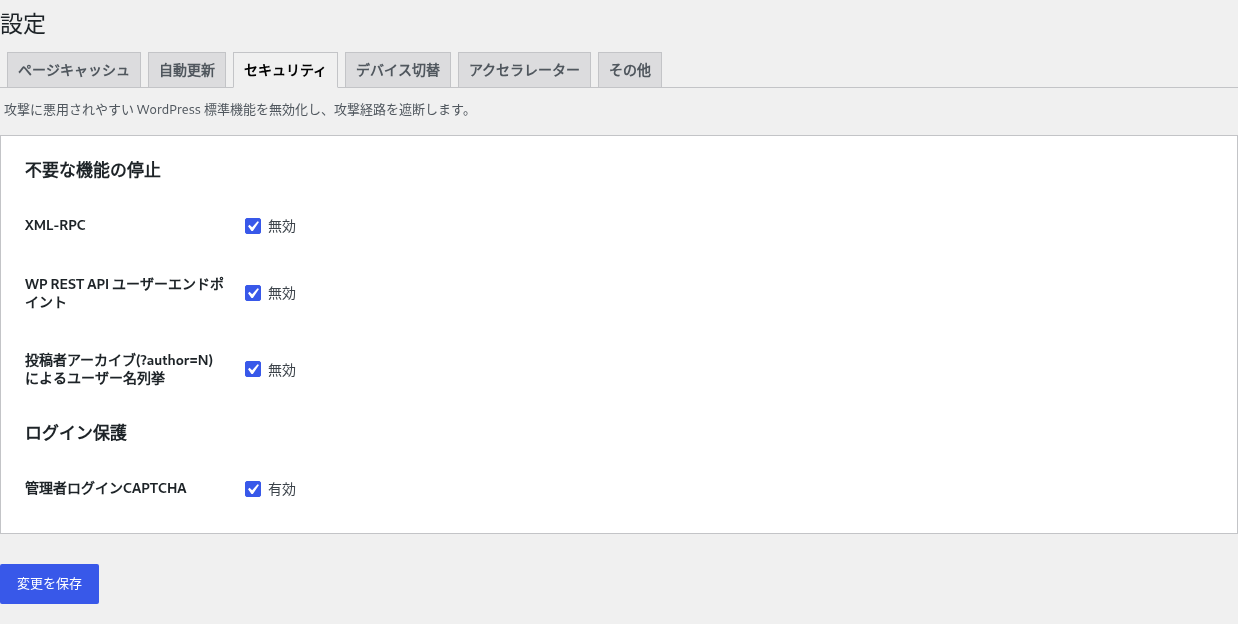Click the 無効 label next to XML-RPC
The width and height of the screenshot is (1238, 624).
pos(282,226)
